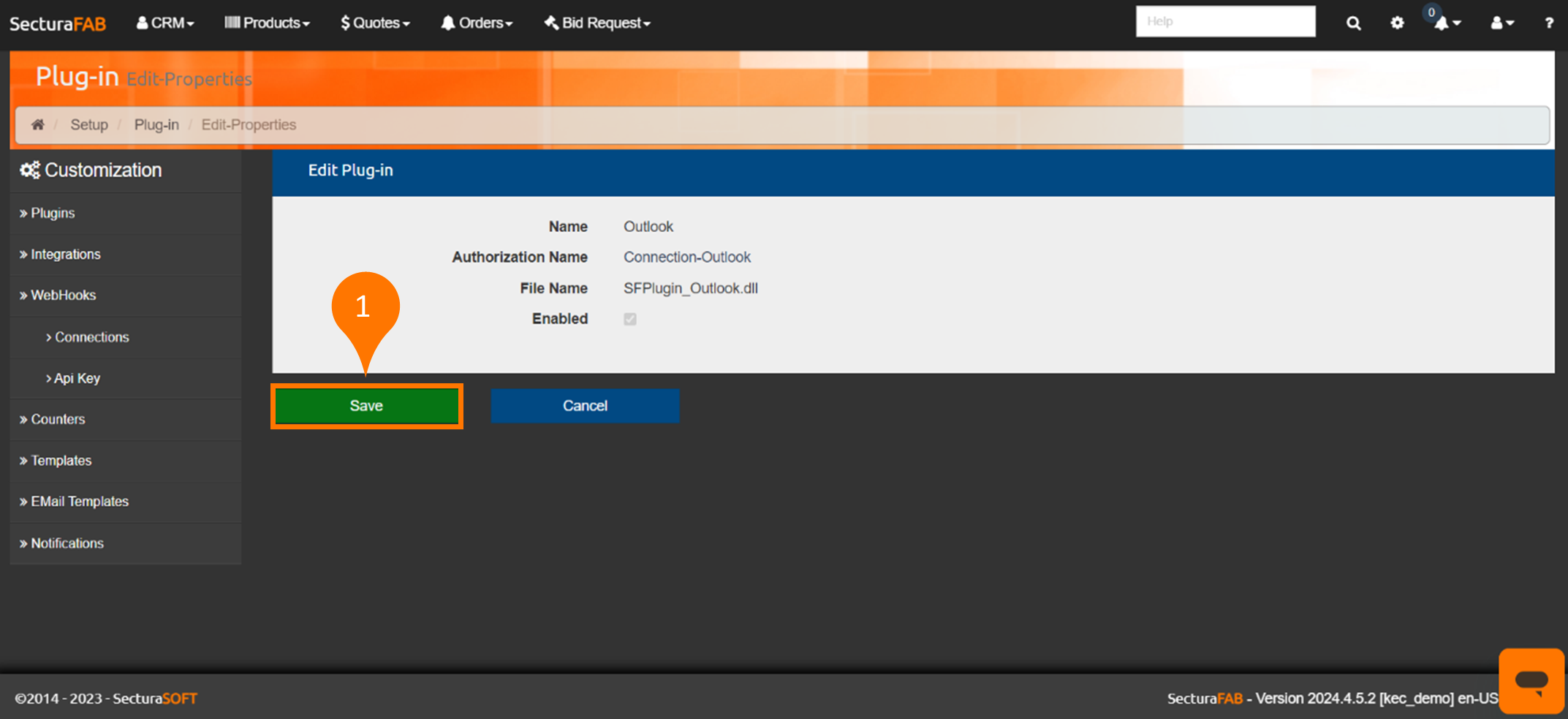The width and height of the screenshot is (1568, 719).
Task: Open Plugins in Customization sidebar
Action: (126, 213)
